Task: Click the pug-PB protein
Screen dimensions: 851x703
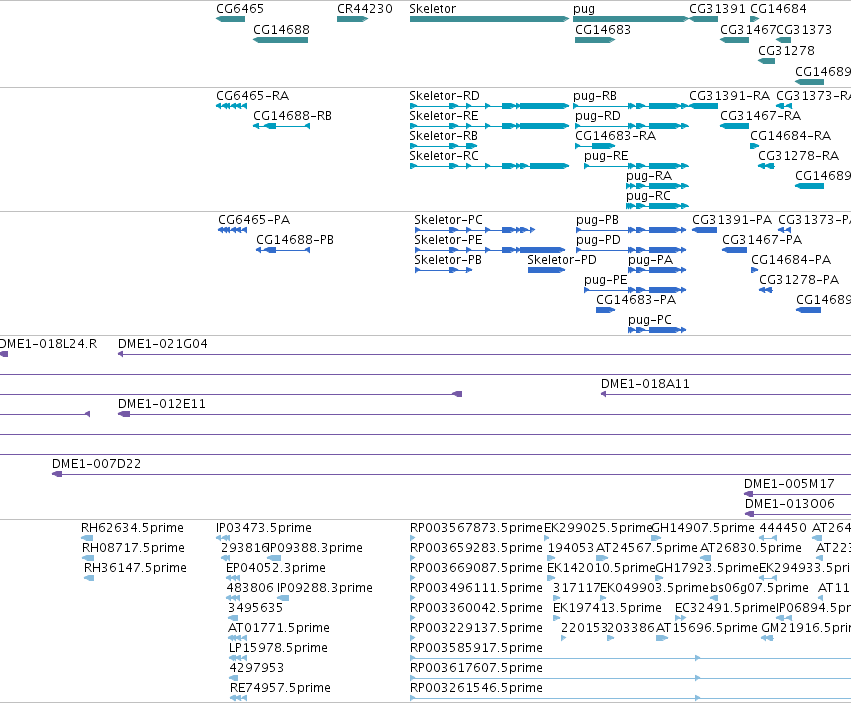Action: (631, 230)
